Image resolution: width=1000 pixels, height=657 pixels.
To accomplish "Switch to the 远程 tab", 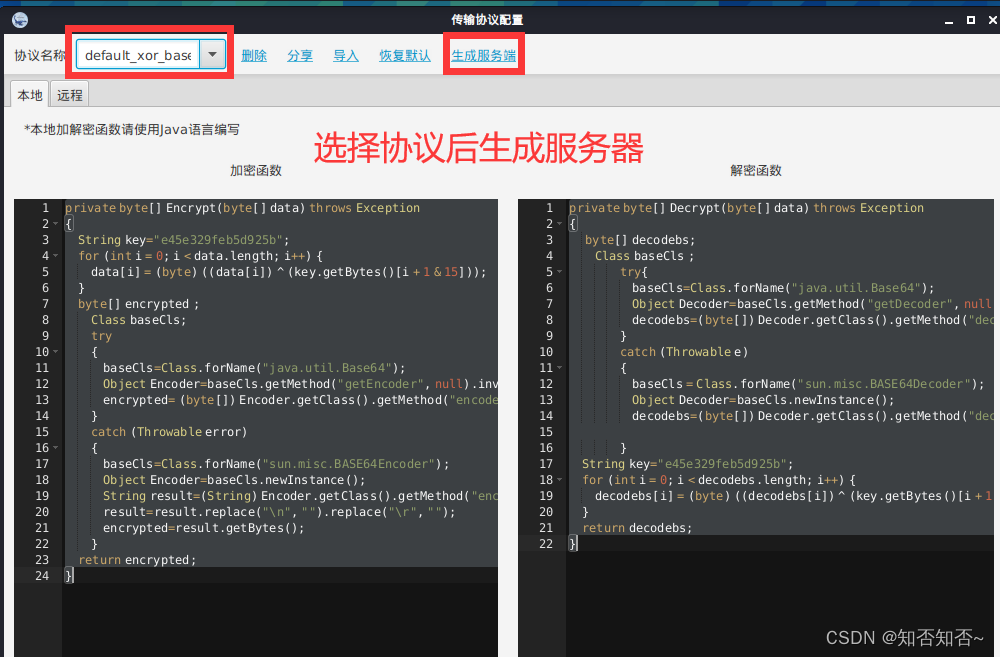I will point(69,94).
